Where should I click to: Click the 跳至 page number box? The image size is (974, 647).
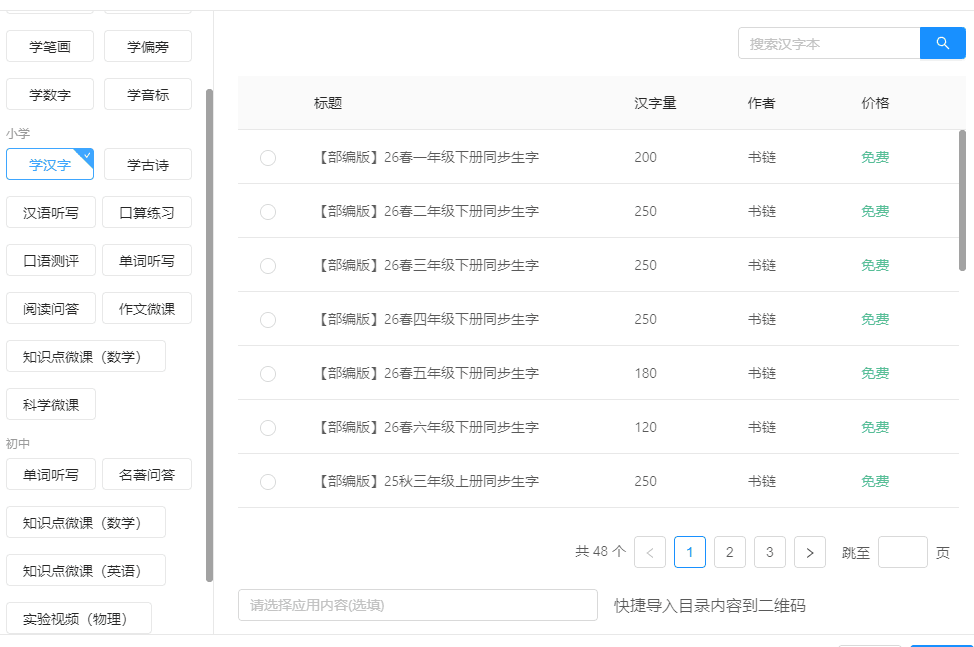tap(903, 551)
